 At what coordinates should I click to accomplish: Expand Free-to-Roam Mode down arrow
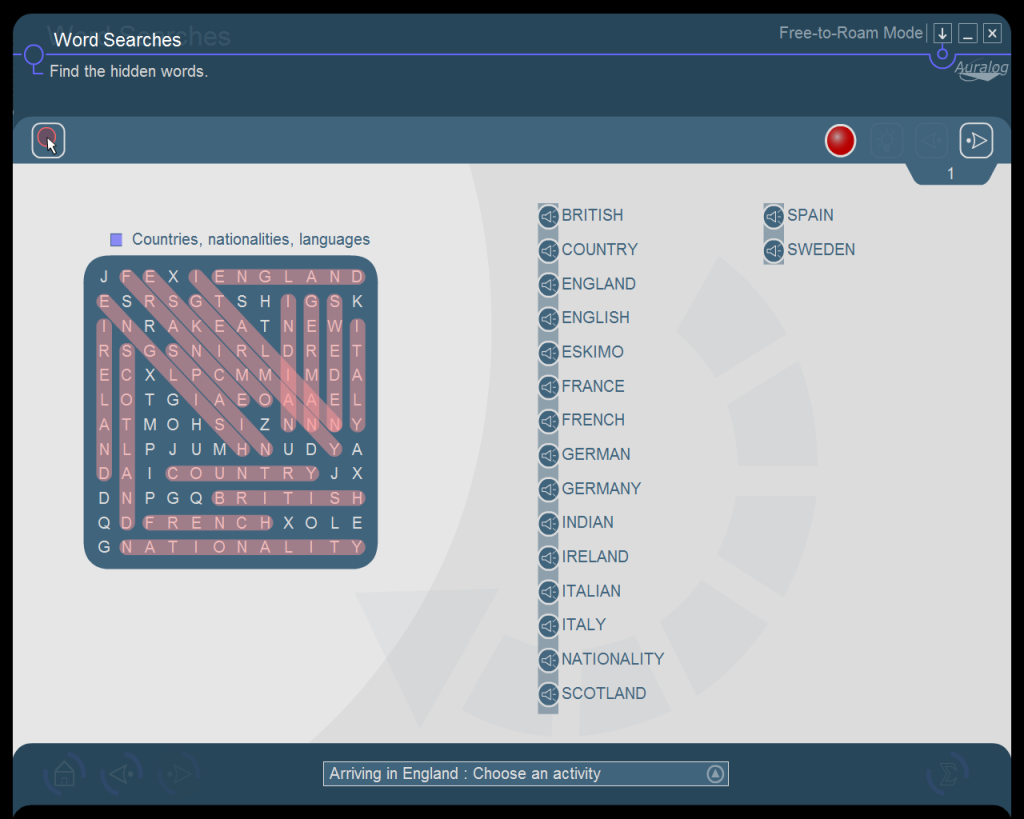[942, 34]
